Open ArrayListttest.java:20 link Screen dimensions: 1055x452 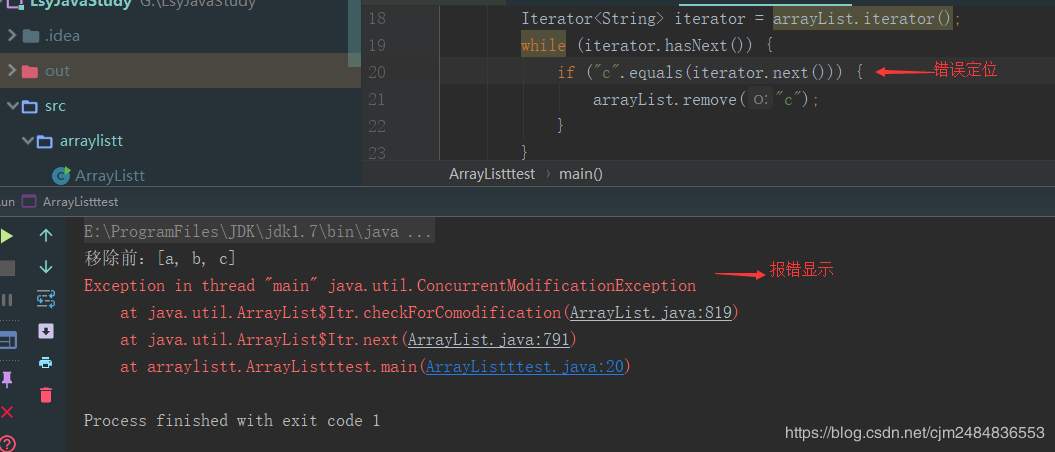(525, 367)
